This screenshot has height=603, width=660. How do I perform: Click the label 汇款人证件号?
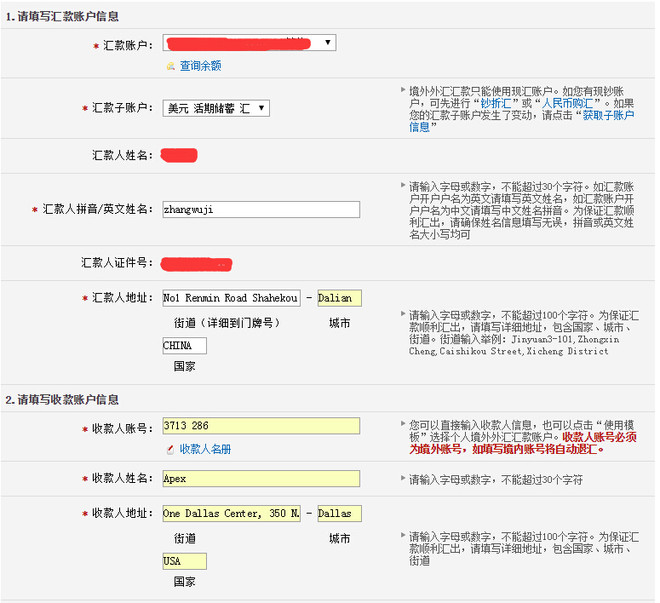point(117,263)
